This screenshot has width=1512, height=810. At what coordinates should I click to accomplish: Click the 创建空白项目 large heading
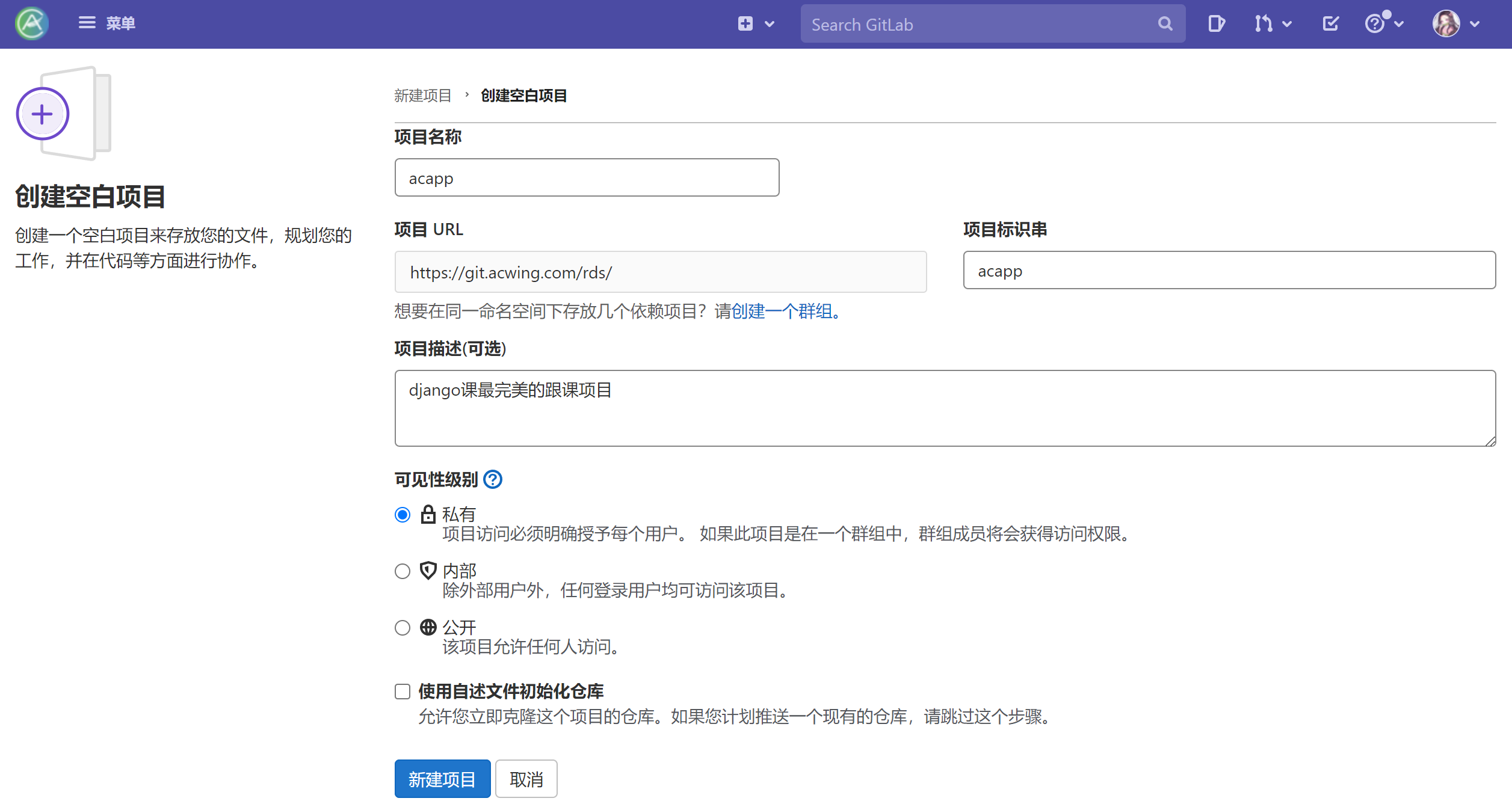(90, 197)
